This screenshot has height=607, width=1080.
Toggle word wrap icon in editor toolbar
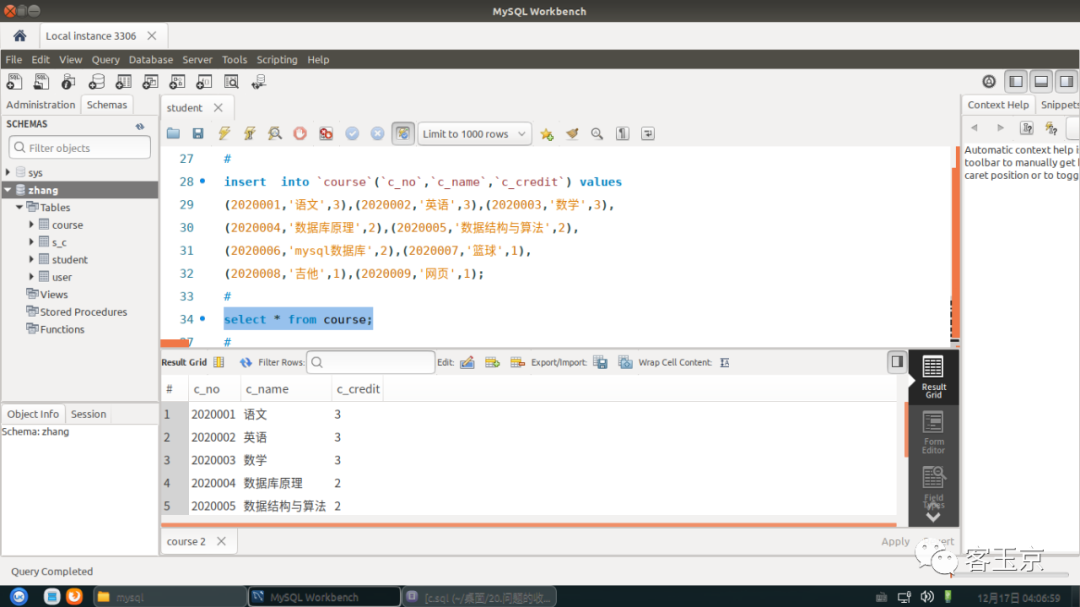pyautogui.click(x=648, y=134)
